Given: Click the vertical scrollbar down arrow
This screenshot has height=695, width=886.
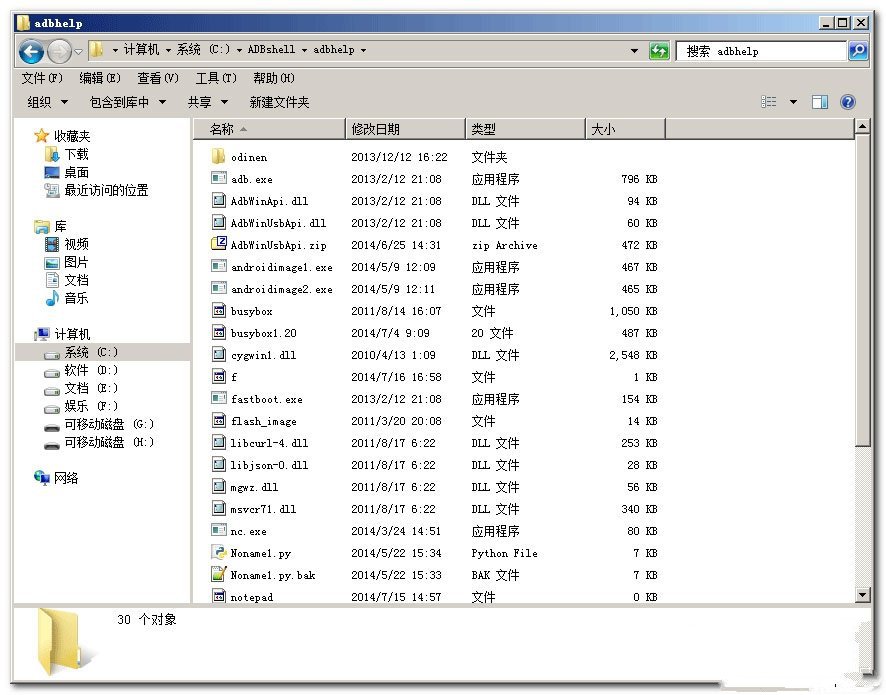Looking at the screenshot, I should click(x=863, y=596).
